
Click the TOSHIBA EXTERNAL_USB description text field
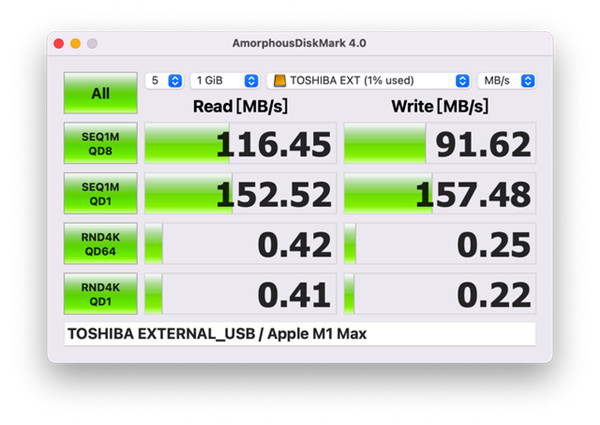click(x=300, y=334)
